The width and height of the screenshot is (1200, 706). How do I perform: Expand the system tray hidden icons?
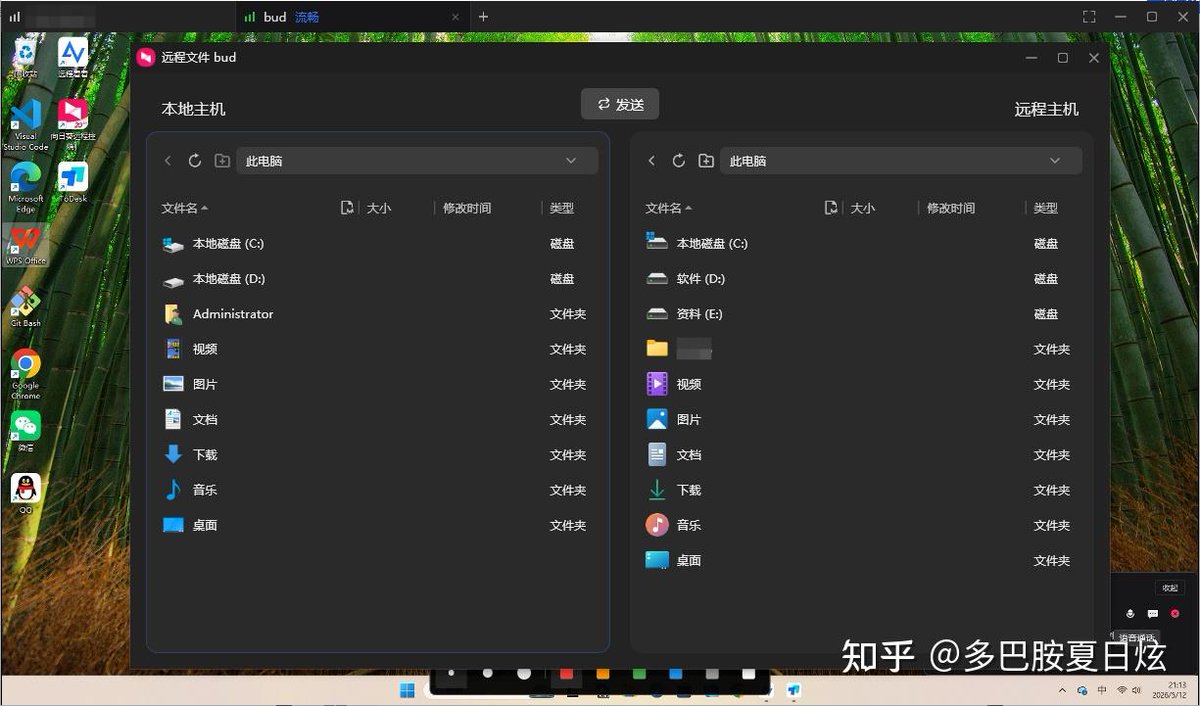coord(1062,691)
